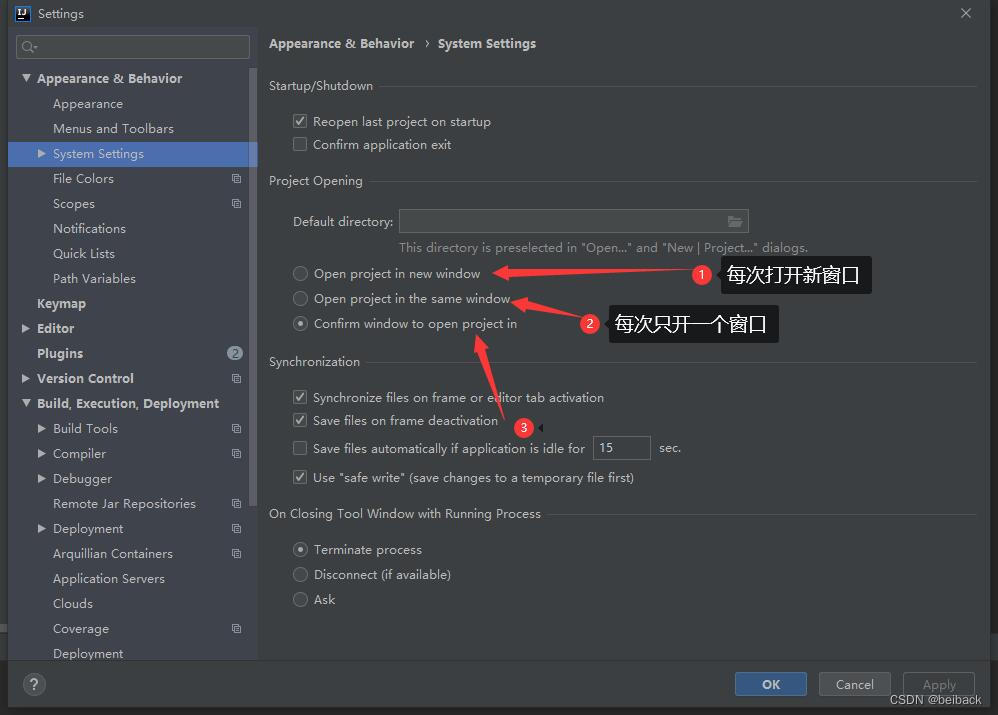
Task: Expand Version Control tree node
Action: (26, 378)
